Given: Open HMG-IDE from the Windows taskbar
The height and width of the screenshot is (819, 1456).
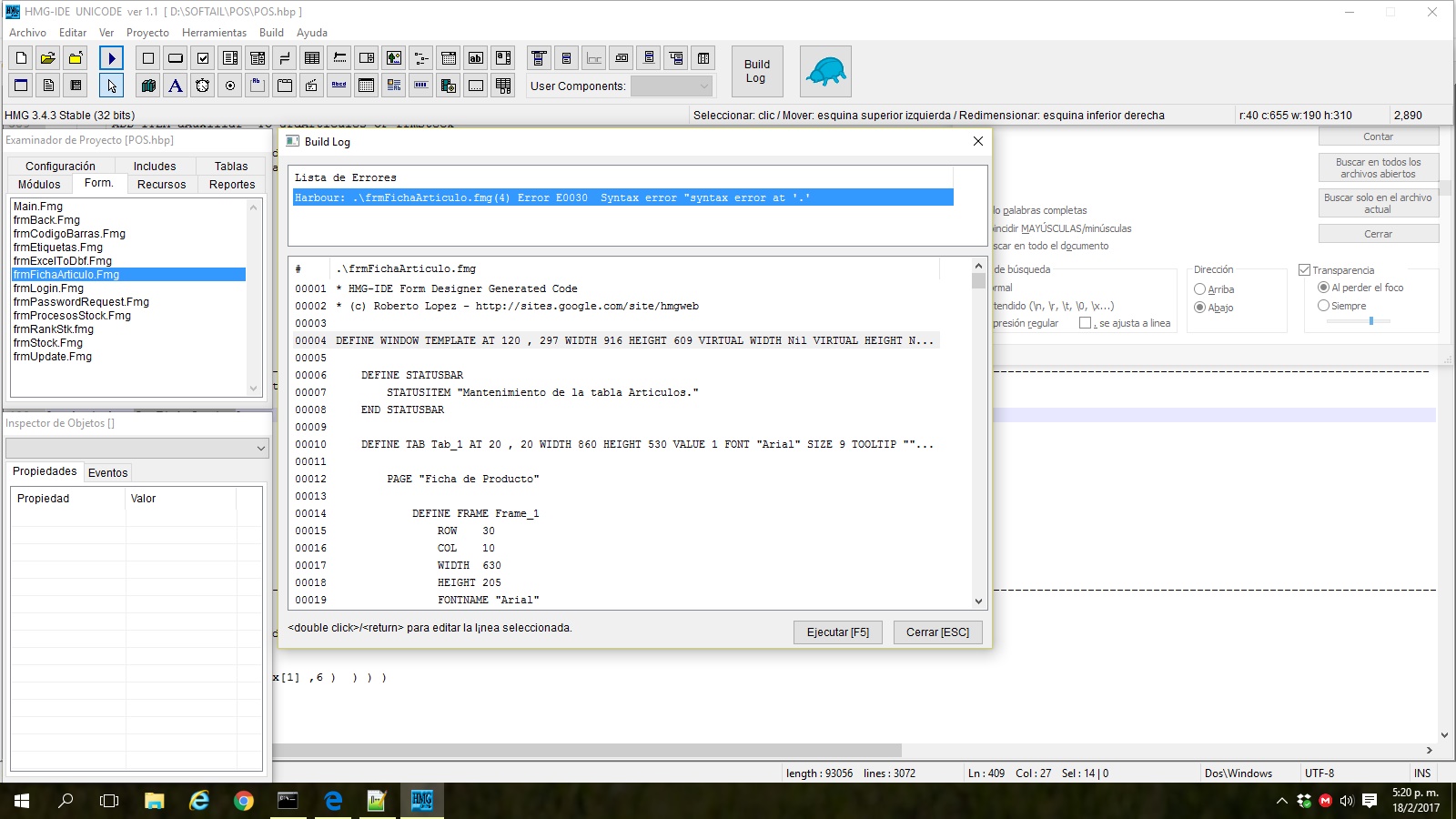Looking at the screenshot, I should click(421, 801).
